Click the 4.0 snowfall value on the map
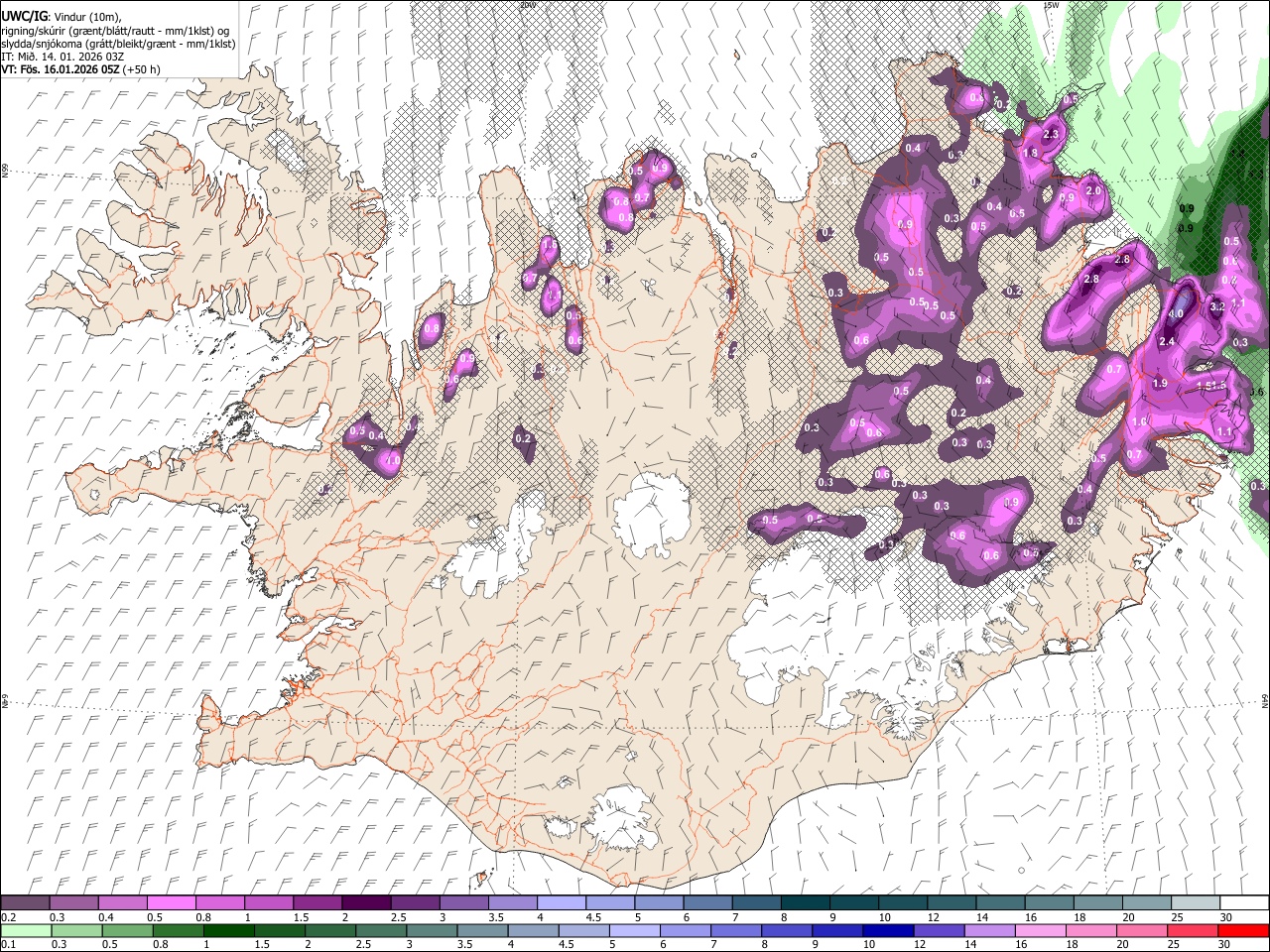 point(1176,313)
